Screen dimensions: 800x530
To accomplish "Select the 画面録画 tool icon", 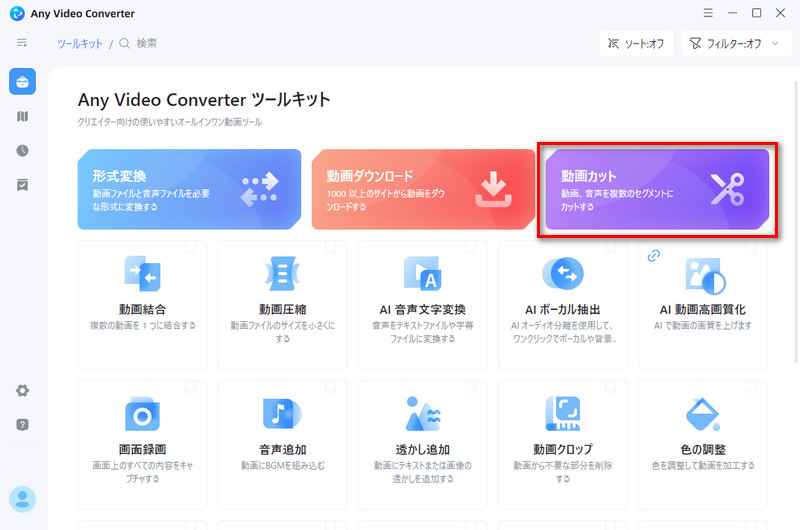I will (x=142, y=414).
